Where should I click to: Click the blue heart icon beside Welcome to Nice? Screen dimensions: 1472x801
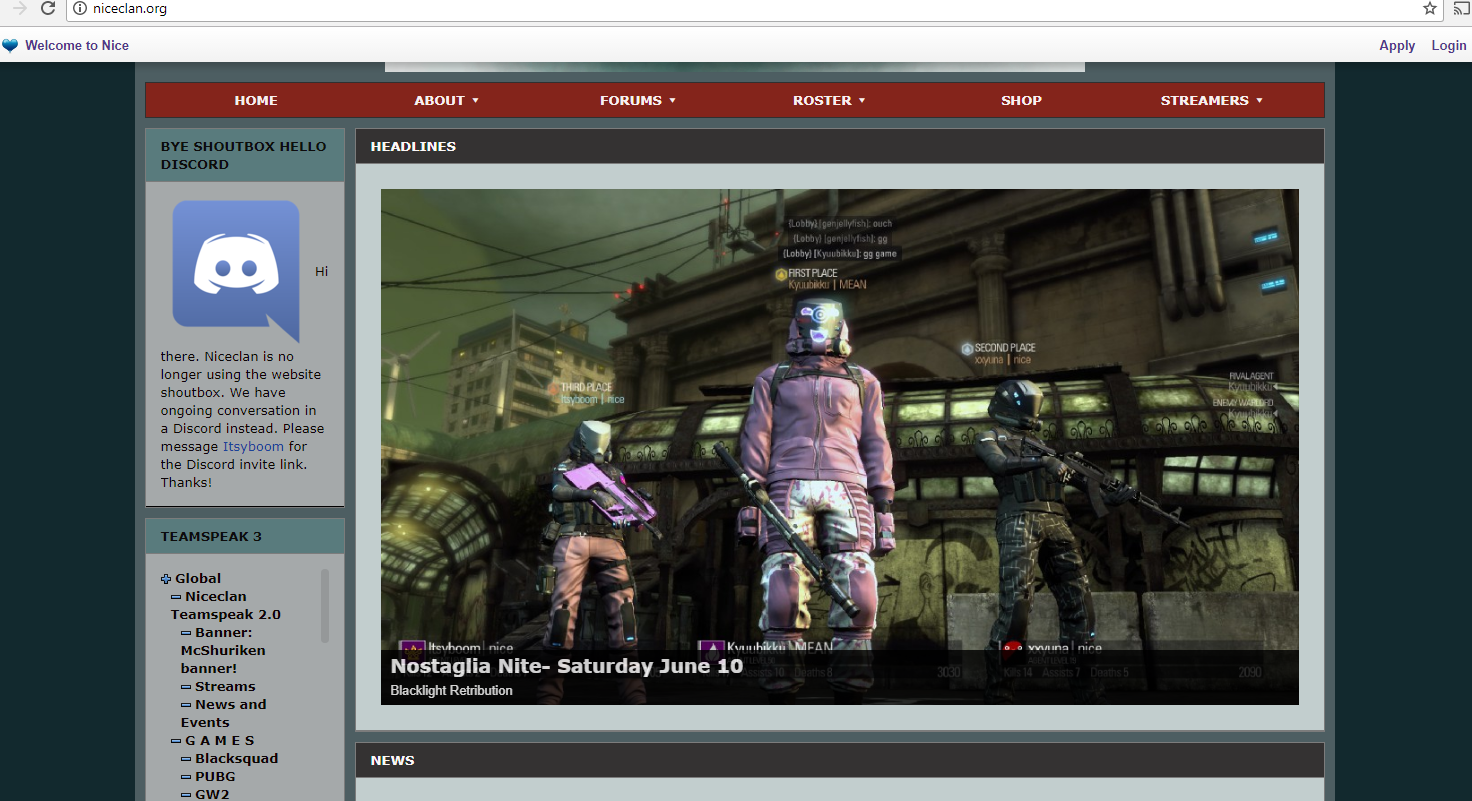10,45
